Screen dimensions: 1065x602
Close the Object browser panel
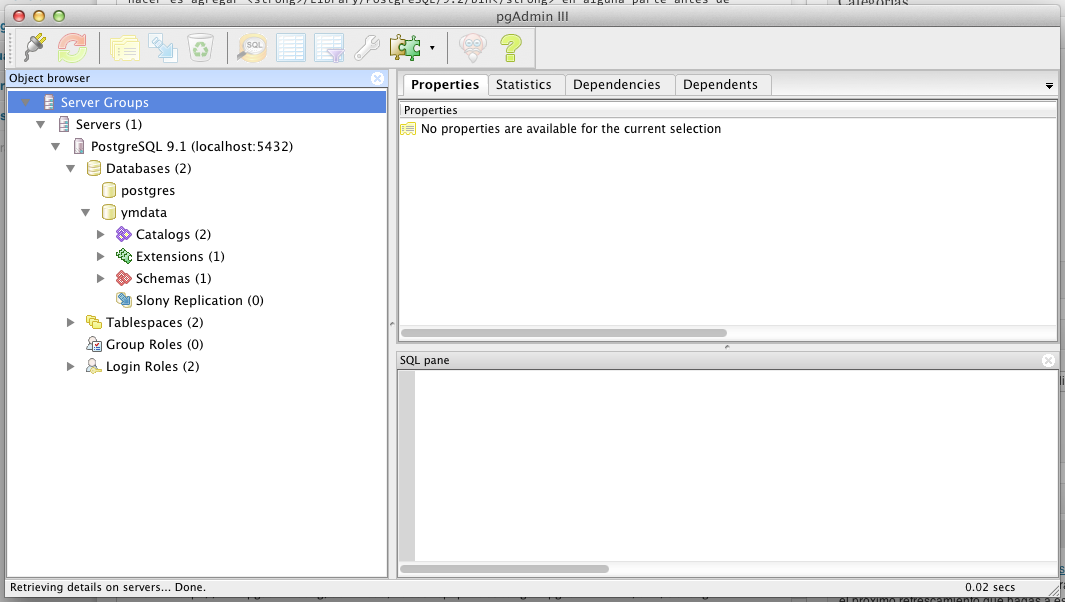[x=377, y=78]
